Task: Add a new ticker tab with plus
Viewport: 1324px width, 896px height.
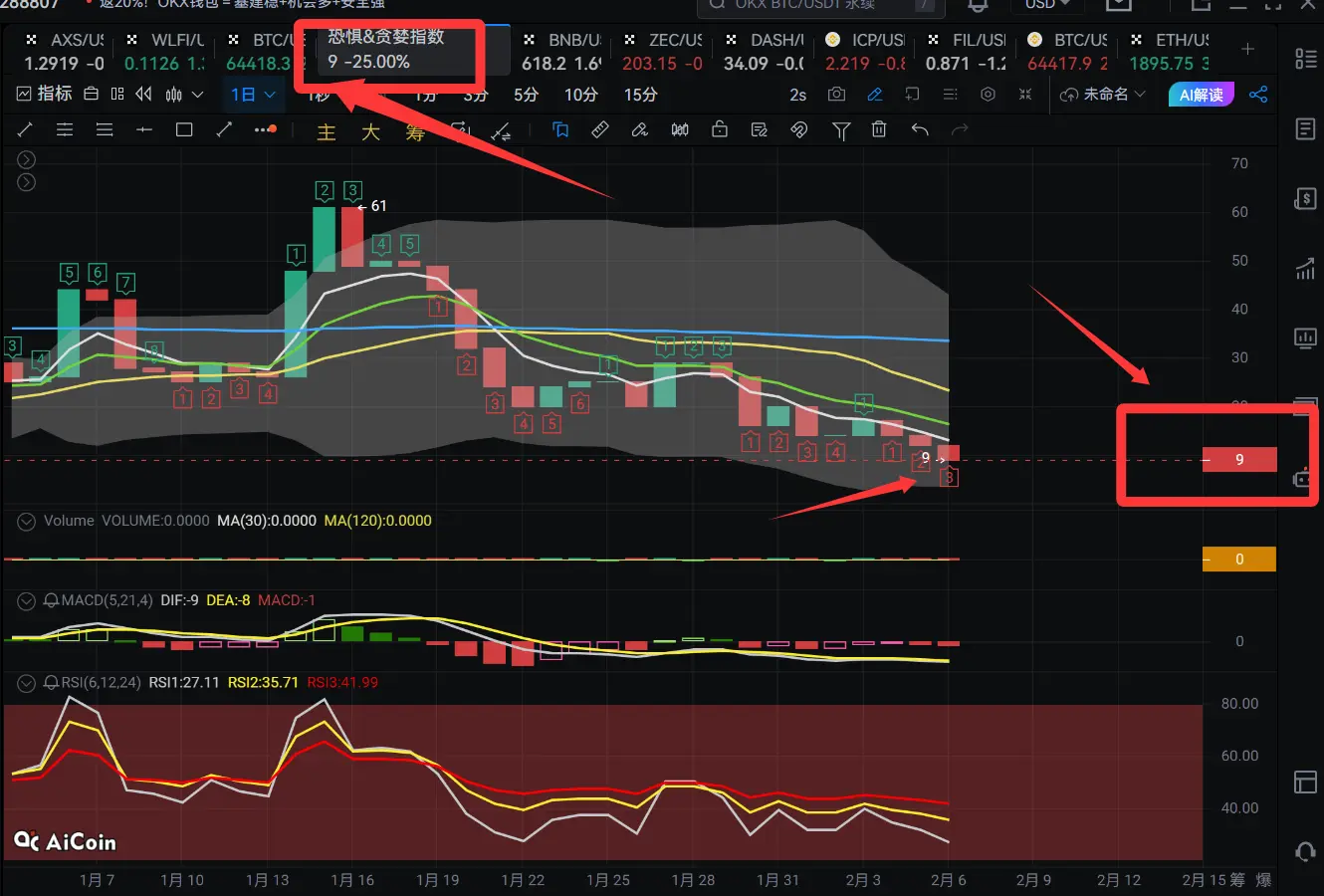Action: (1247, 49)
